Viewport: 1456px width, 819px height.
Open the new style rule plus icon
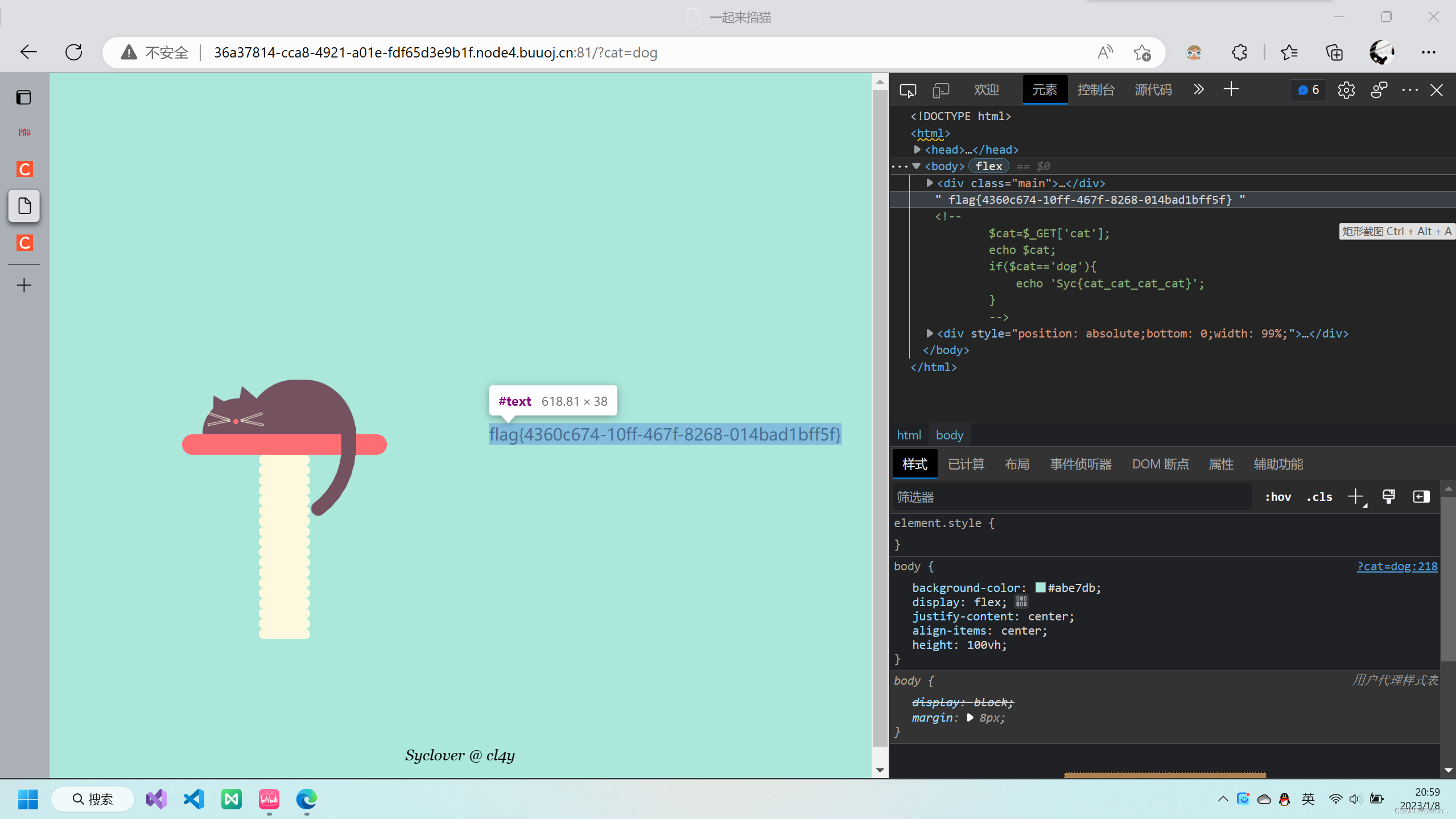(1356, 496)
